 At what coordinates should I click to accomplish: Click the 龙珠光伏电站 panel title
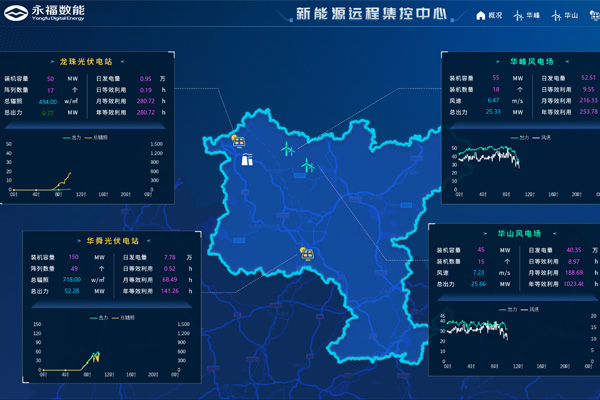[x=87, y=62]
